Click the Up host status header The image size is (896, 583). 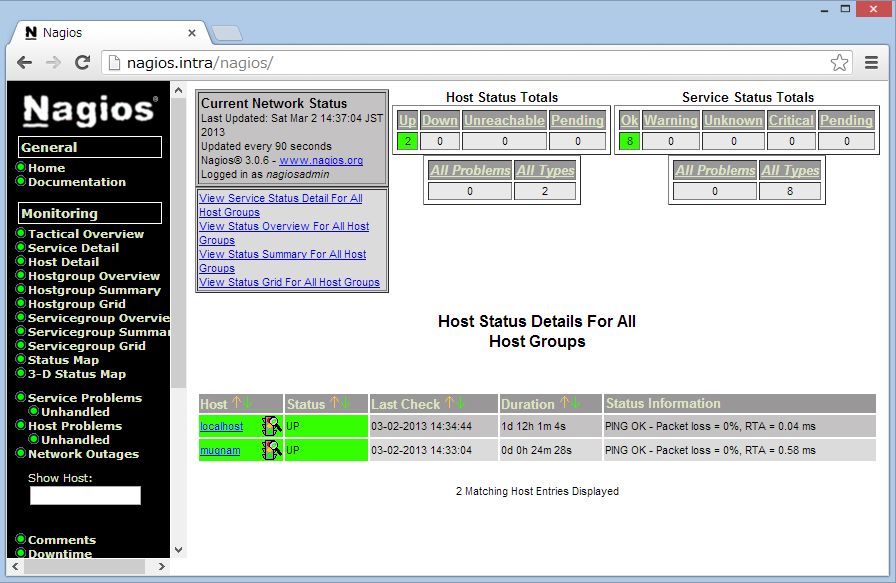coord(407,121)
